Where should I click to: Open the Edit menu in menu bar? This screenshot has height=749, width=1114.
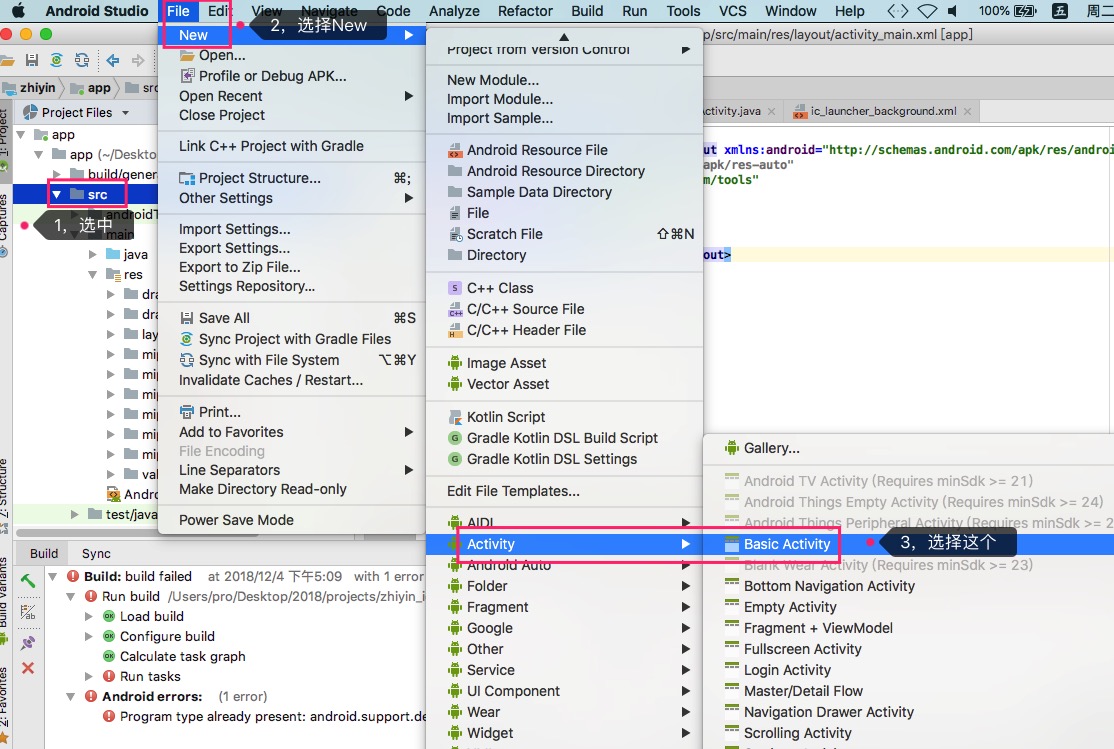click(x=220, y=11)
